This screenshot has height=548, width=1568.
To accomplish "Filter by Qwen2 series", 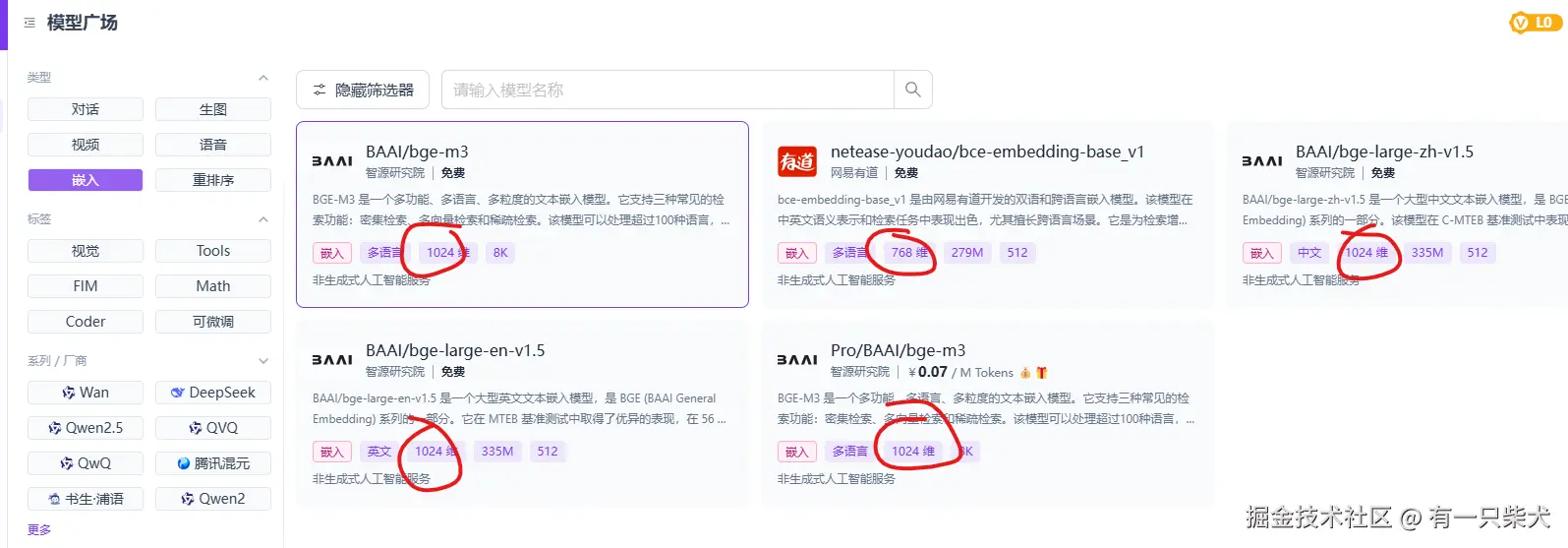I will tap(213, 499).
